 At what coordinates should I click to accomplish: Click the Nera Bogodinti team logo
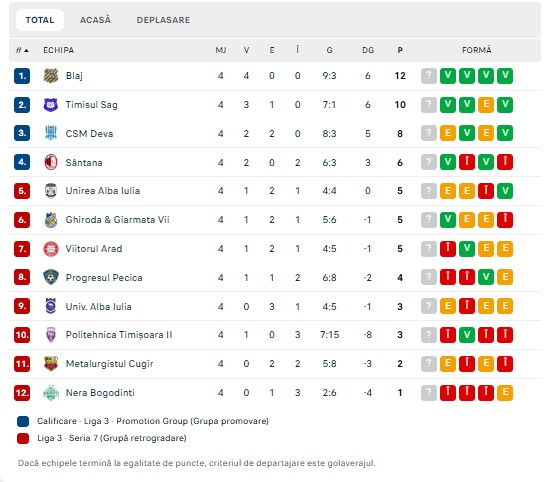coord(51,393)
